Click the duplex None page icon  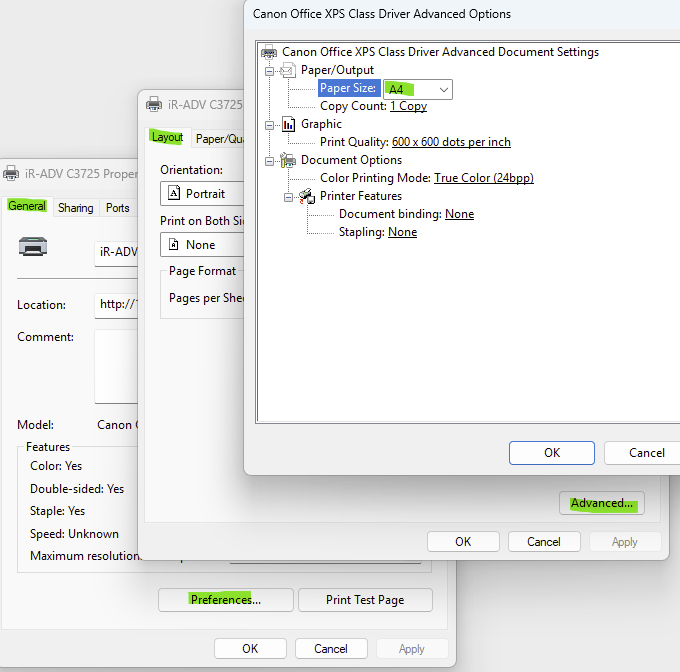[173, 245]
